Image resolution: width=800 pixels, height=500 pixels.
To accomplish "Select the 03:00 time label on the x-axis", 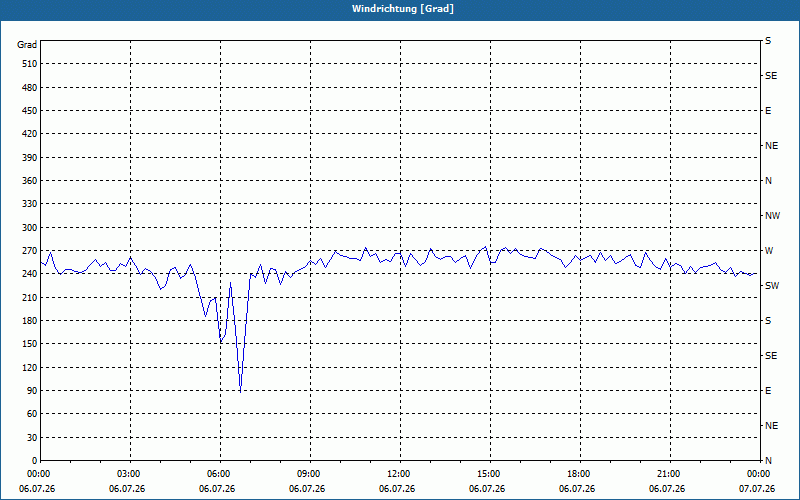I will tap(130, 474).
